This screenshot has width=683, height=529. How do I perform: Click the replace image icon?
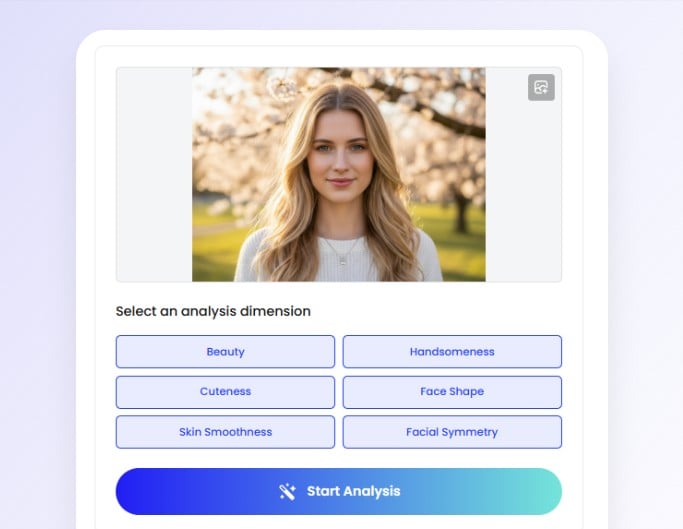[541, 87]
